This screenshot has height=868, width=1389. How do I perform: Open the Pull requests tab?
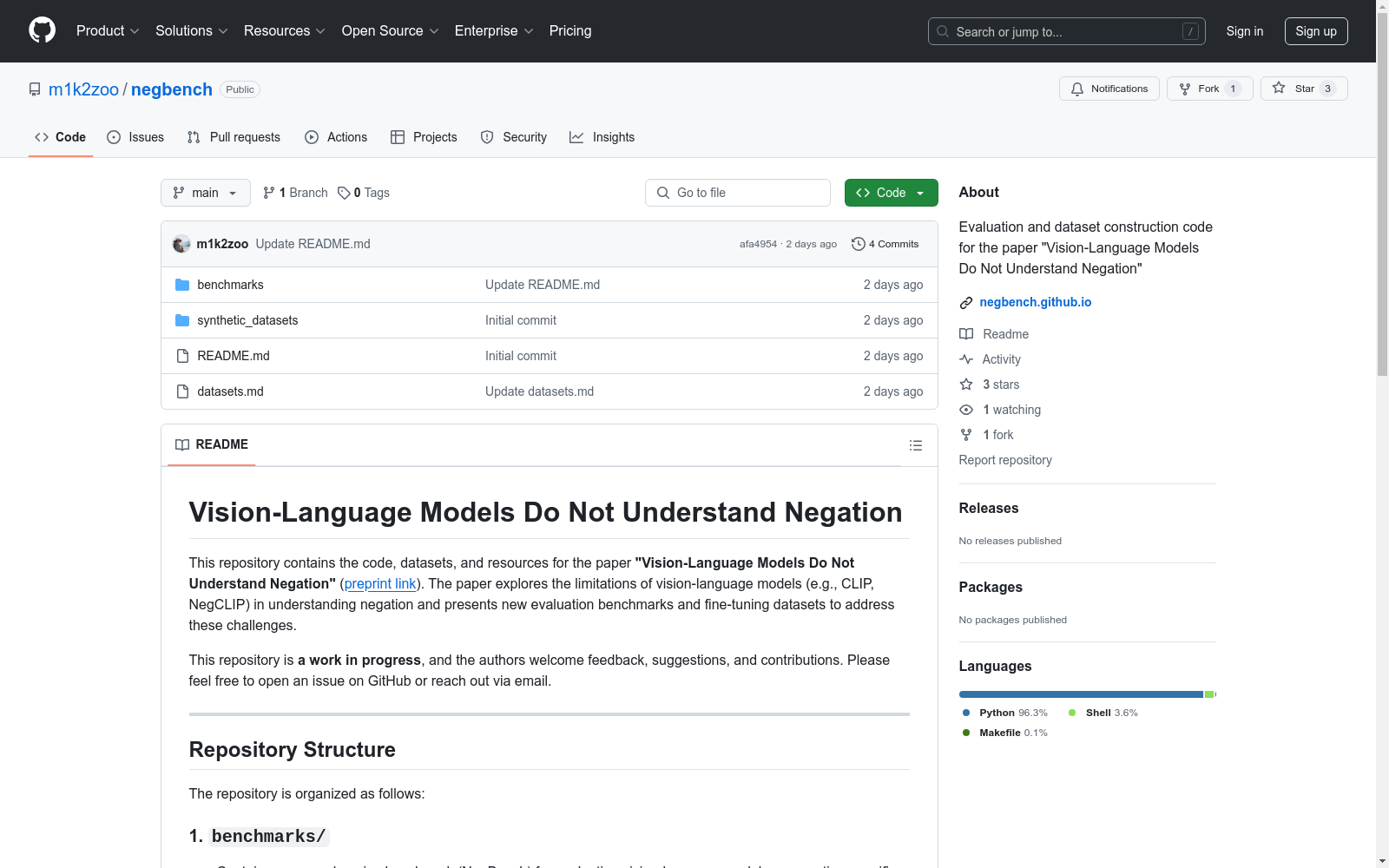click(234, 137)
